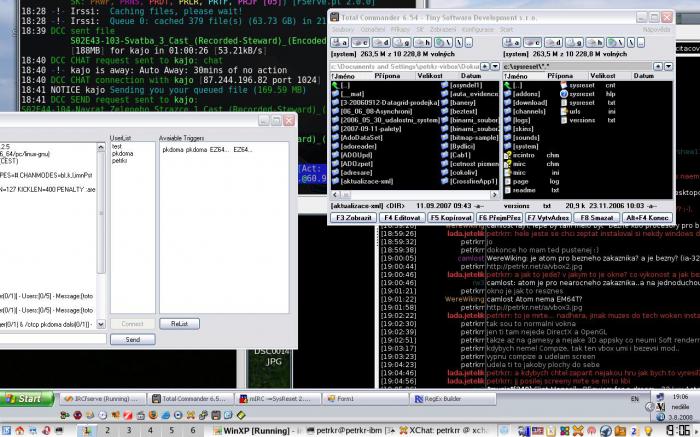Screen dimensions: 700x437
Task: Switch to XChat window in host taskbar
Action: [x=443, y=430]
